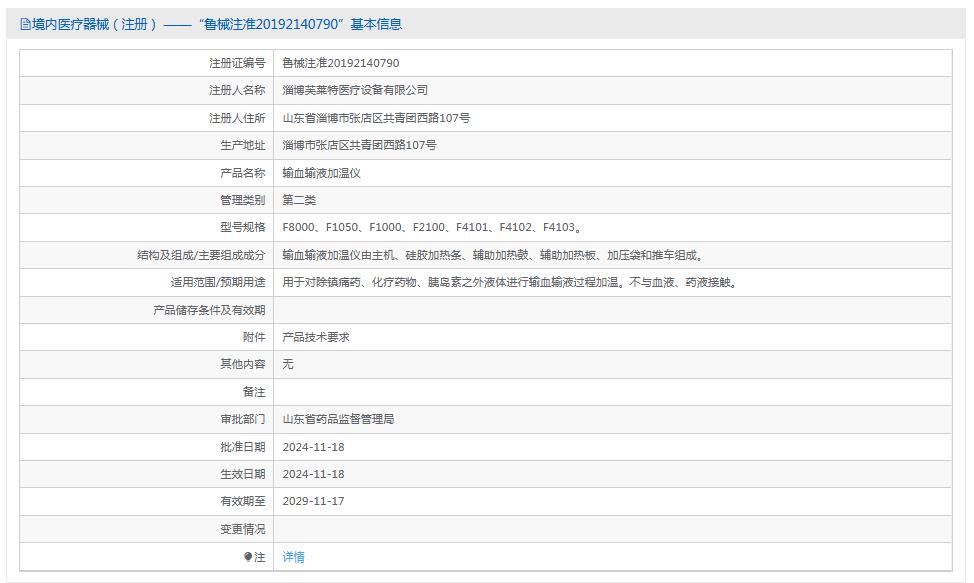Select product name 输血输液加温仪
The height and width of the screenshot is (583, 974).
pos(321,173)
